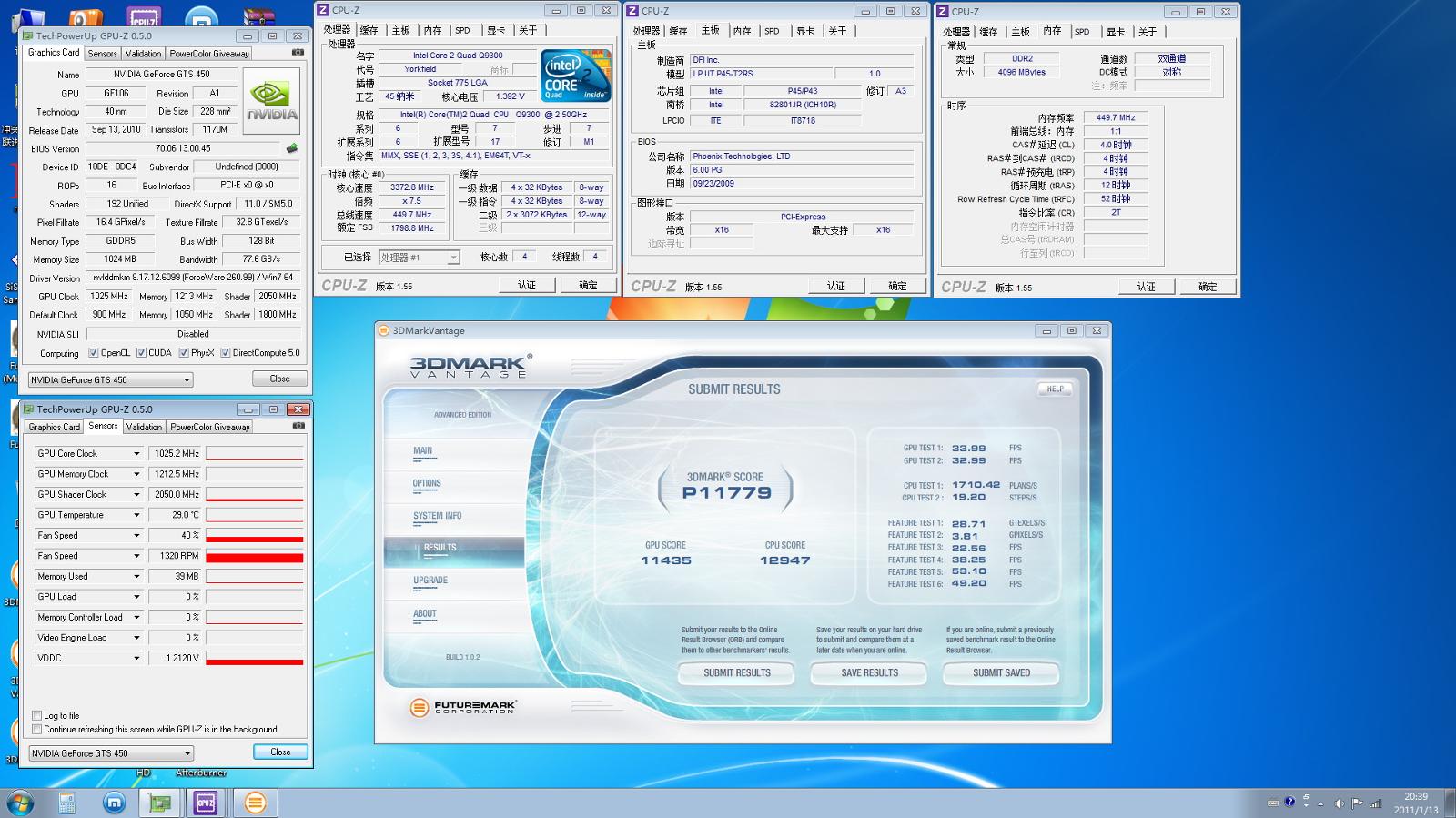Image resolution: width=1456 pixels, height=818 pixels.
Task: Show hidden tray icons with the arrow
Action: click(x=1320, y=803)
